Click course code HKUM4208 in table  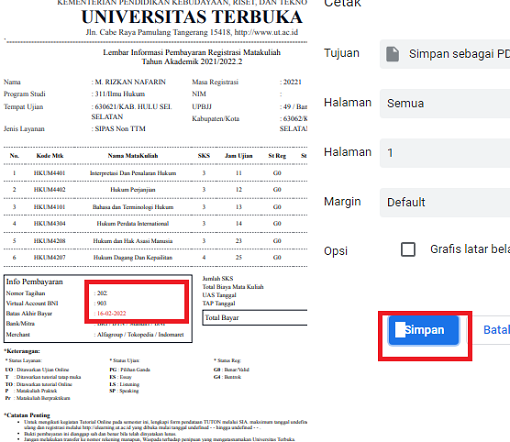49,241
